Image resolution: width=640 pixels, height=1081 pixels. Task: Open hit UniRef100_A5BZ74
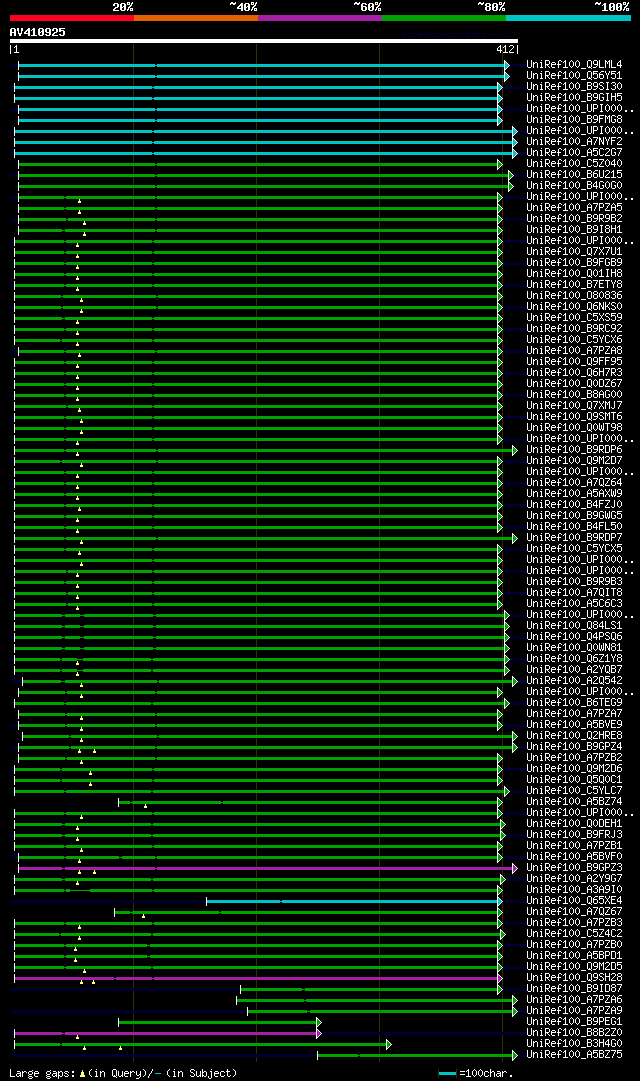[574, 802]
